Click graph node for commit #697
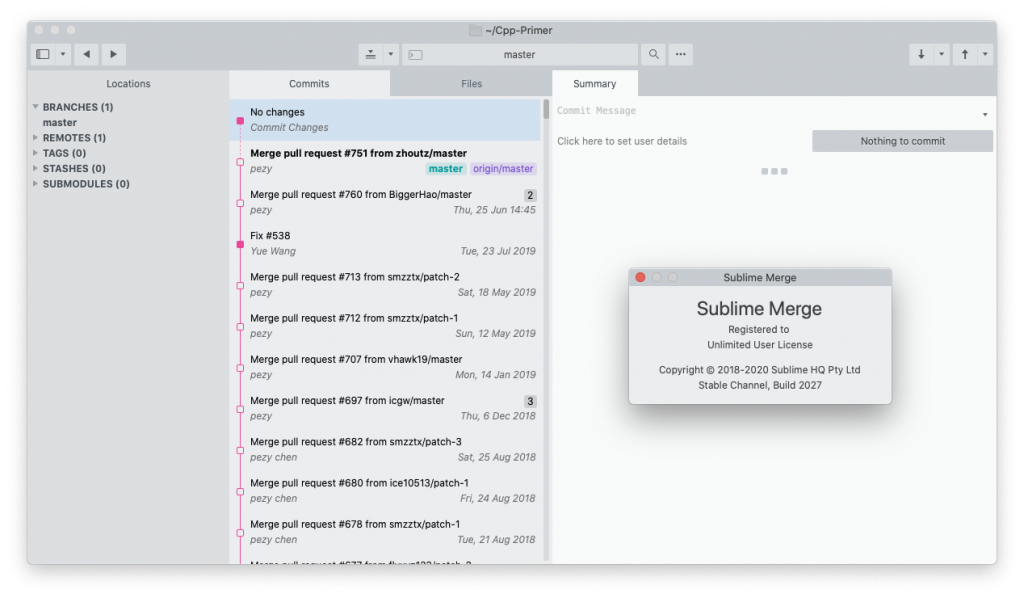Viewport: 1024px width, 598px height. [x=240, y=409]
